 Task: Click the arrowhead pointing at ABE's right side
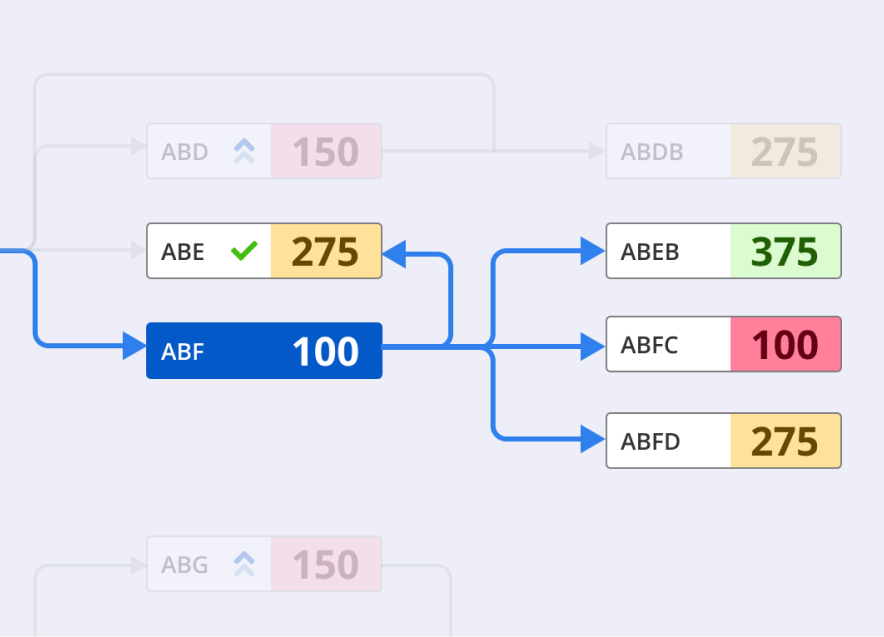395,253
